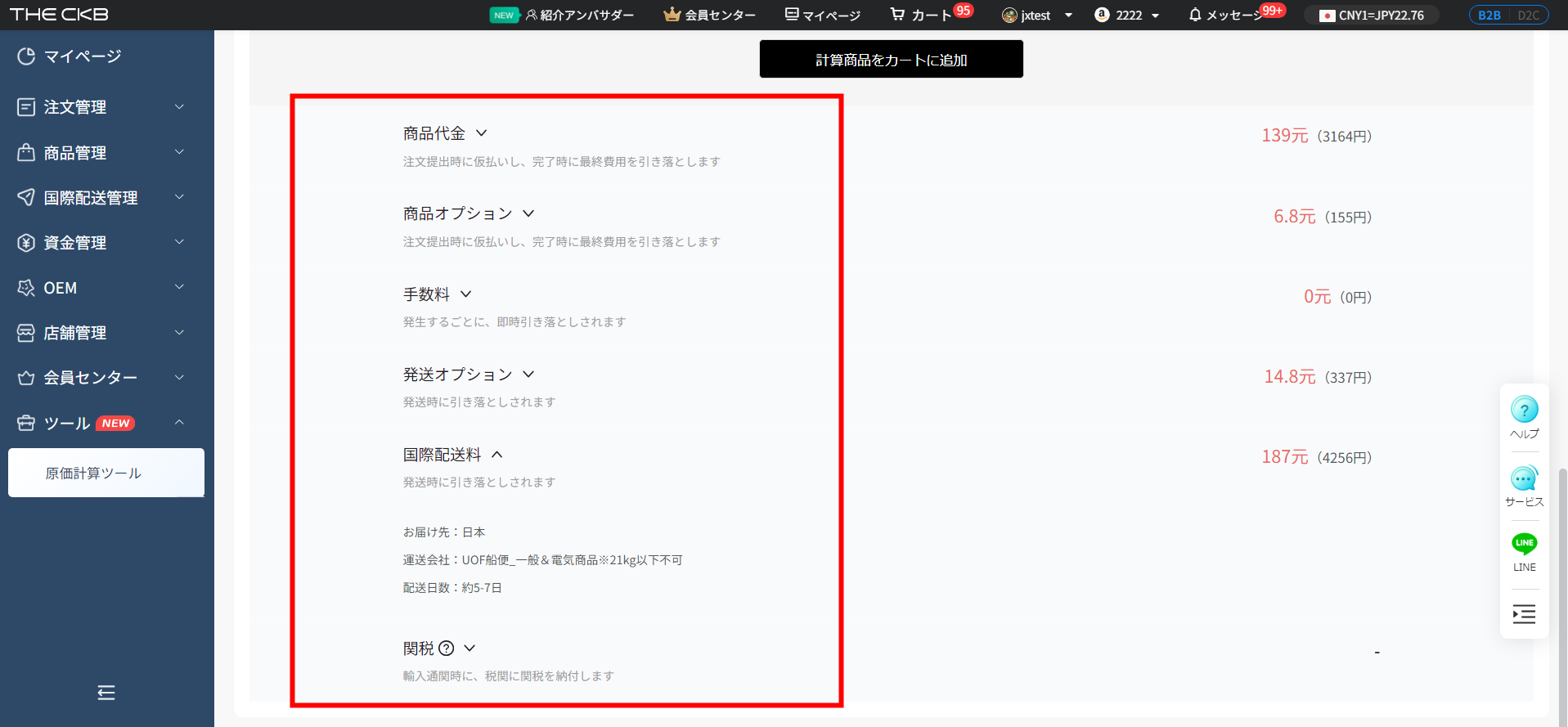
Task: Click the THE CKB logo
Action: tap(59, 15)
